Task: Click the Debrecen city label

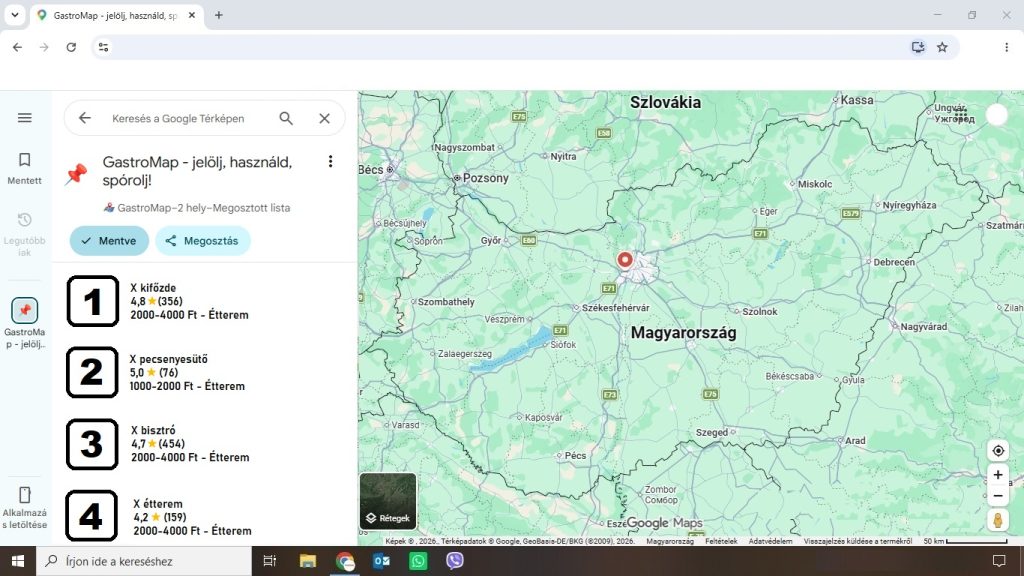Action: pos(894,262)
